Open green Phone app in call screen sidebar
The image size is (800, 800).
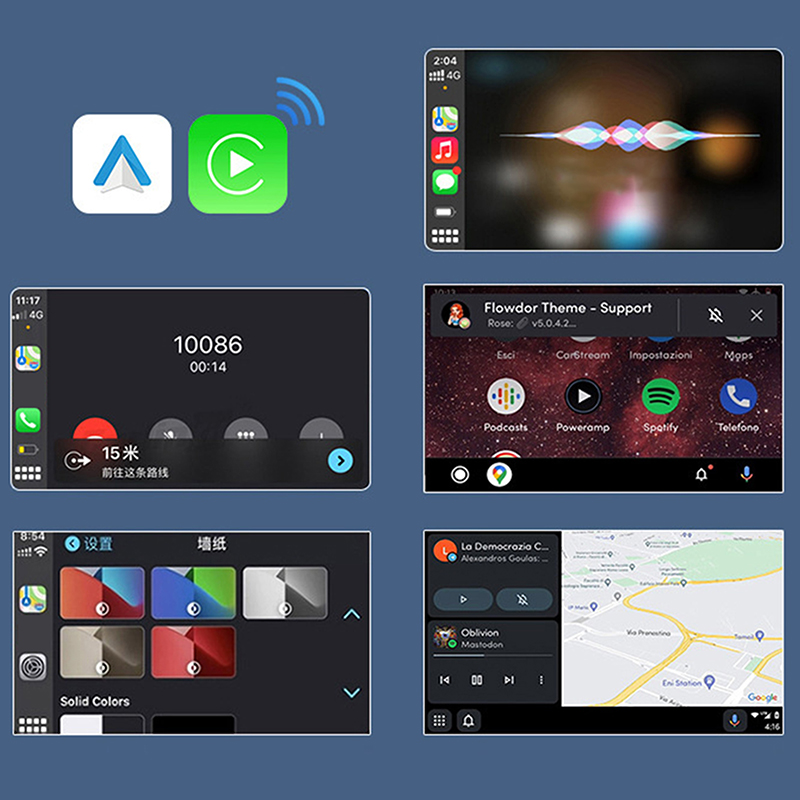(27, 419)
